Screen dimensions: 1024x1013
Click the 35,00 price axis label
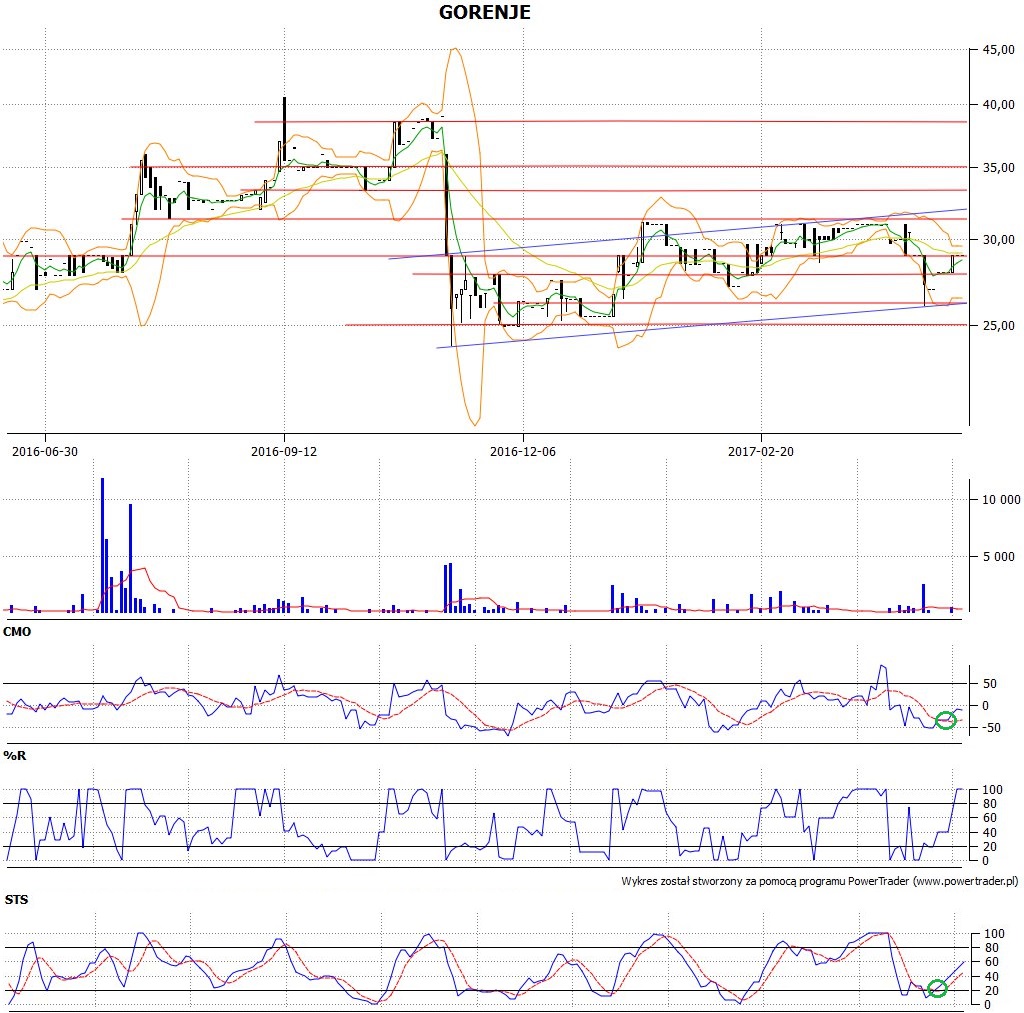click(x=999, y=168)
